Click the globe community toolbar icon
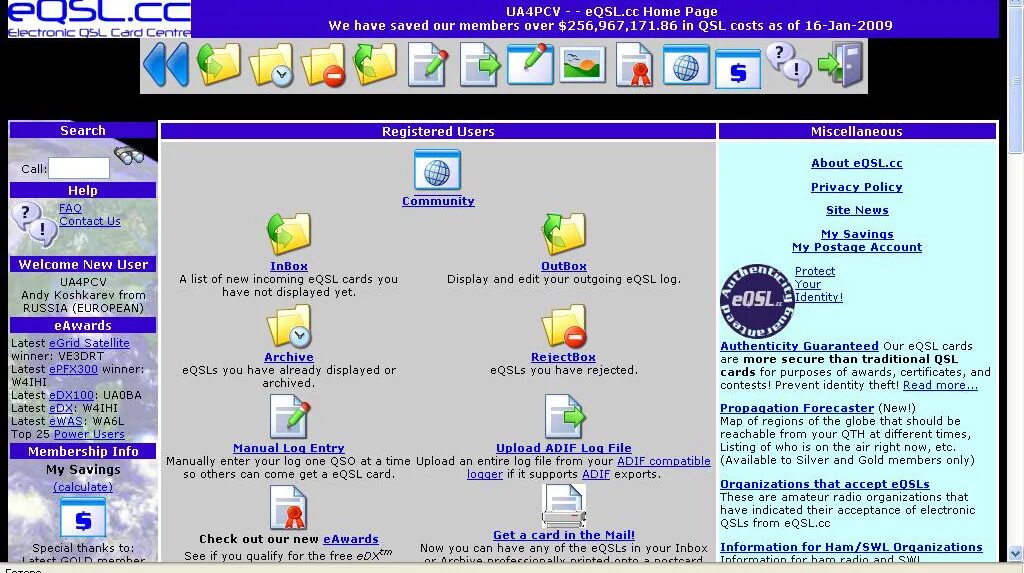1024x573 pixels. 686,65
